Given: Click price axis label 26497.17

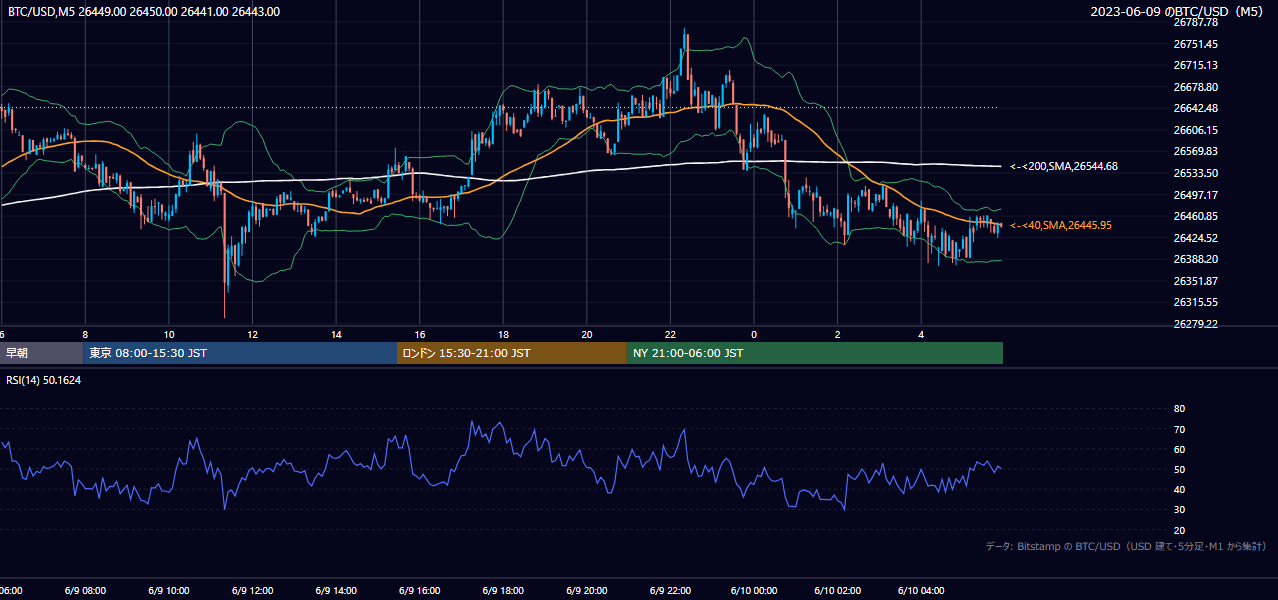Looking at the screenshot, I should pyautogui.click(x=1195, y=195).
